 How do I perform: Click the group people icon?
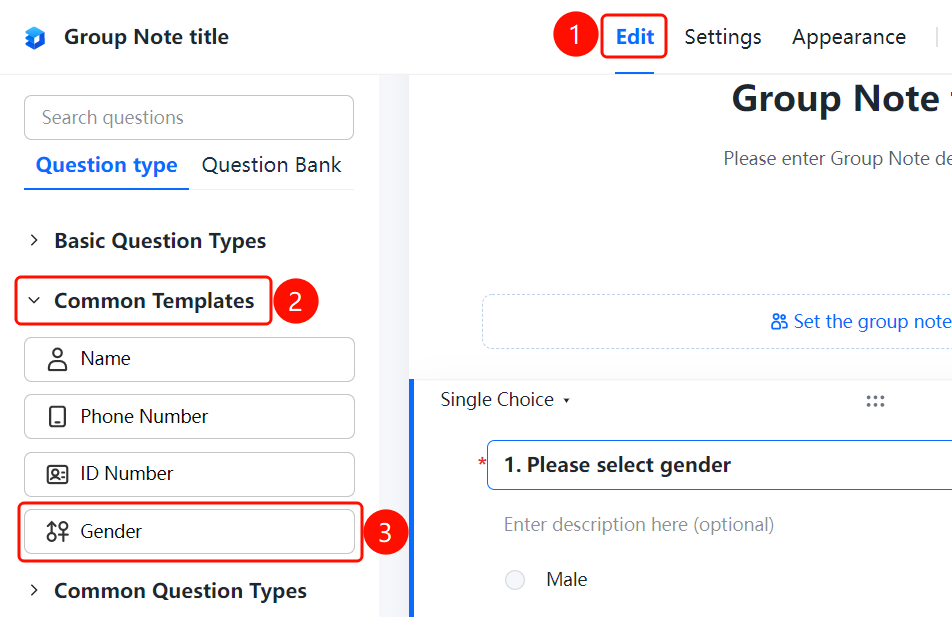coord(779,321)
